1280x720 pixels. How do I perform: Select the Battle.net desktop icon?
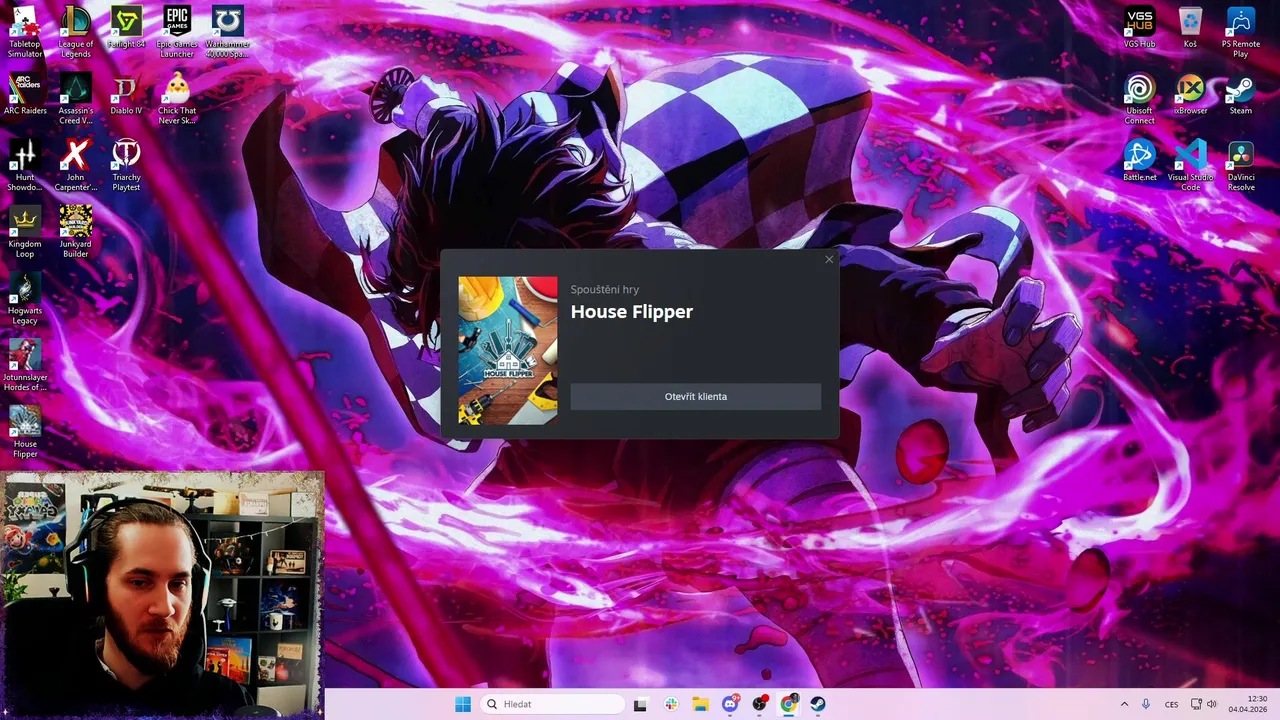click(1139, 161)
